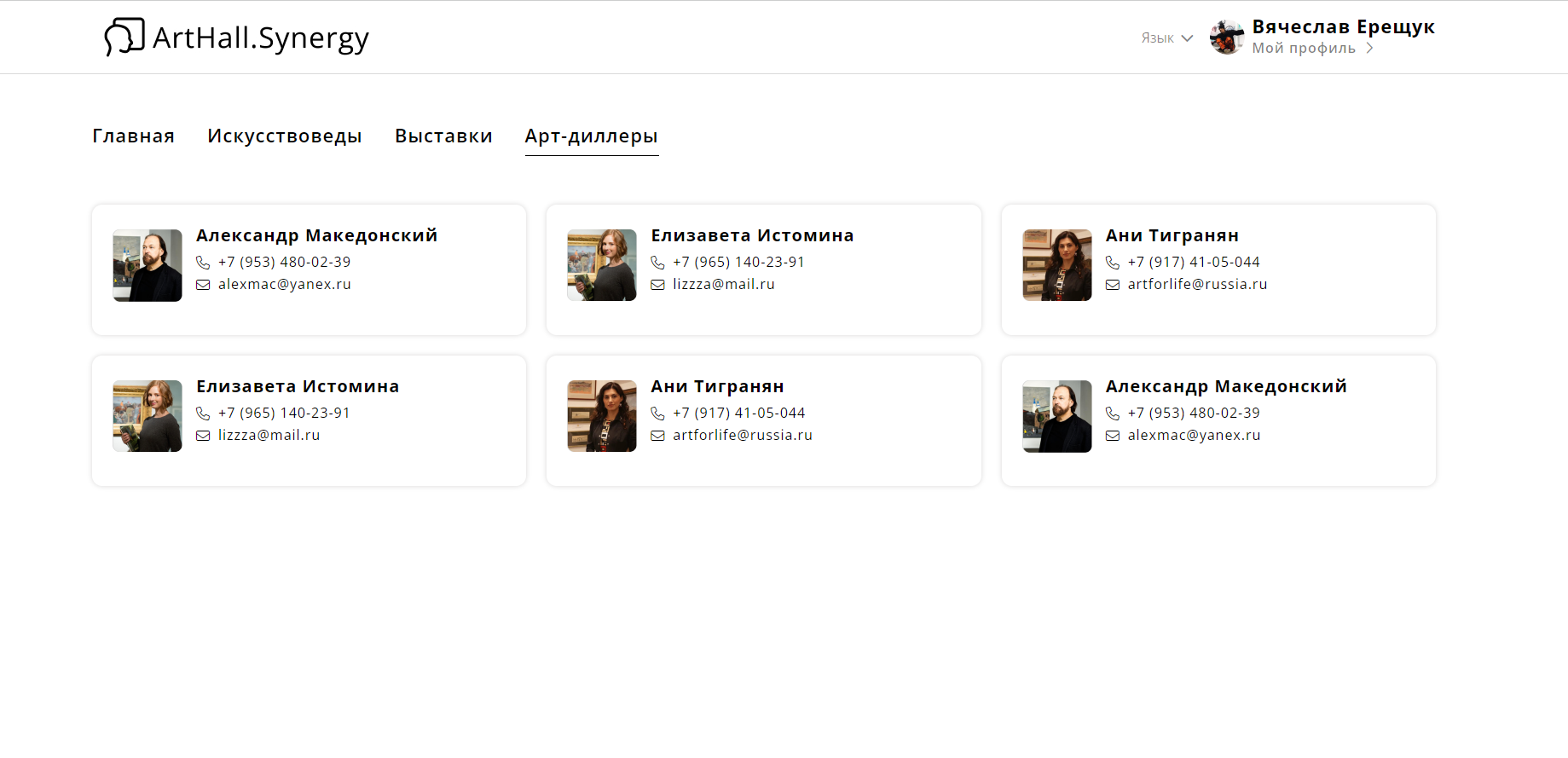Viewport: 1568px width, 758px height.
Task: Select the Арт-диллеры tab
Action: tap(592, 136)
